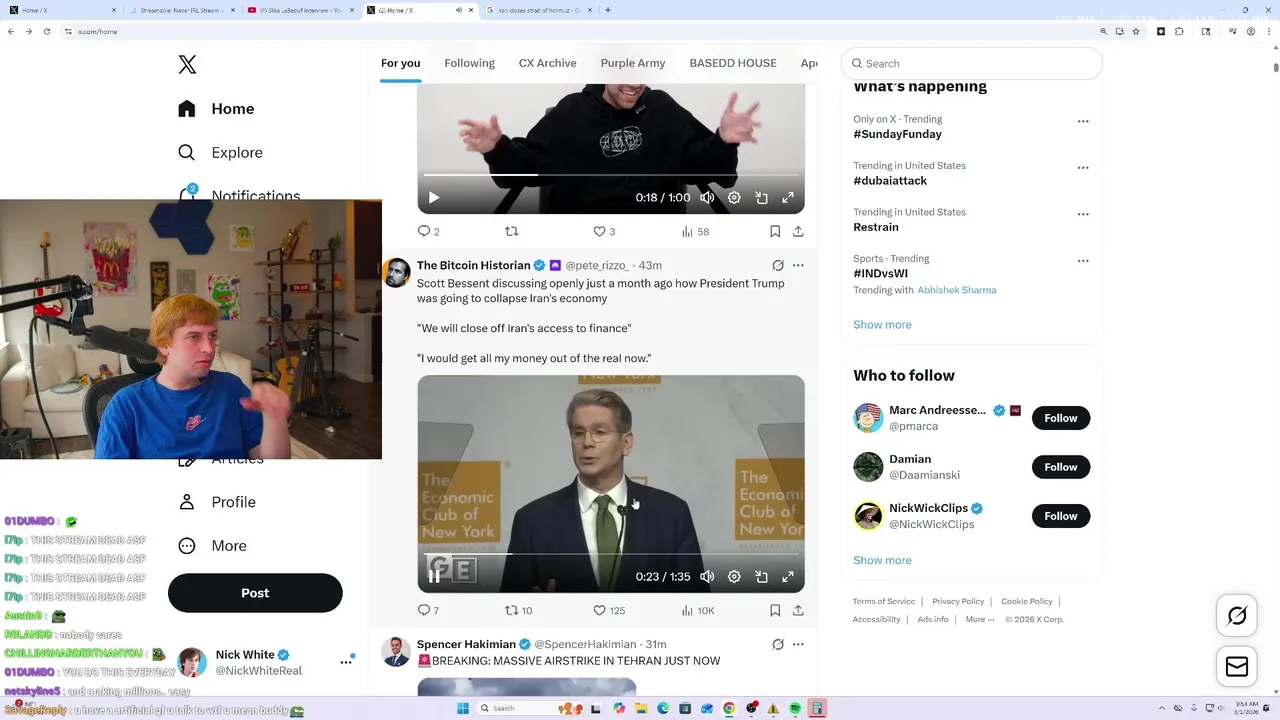Fullscreen the top video
The height and width of the screenshot is (720, 1280).
pyautogui.click(x=788, y=198)
